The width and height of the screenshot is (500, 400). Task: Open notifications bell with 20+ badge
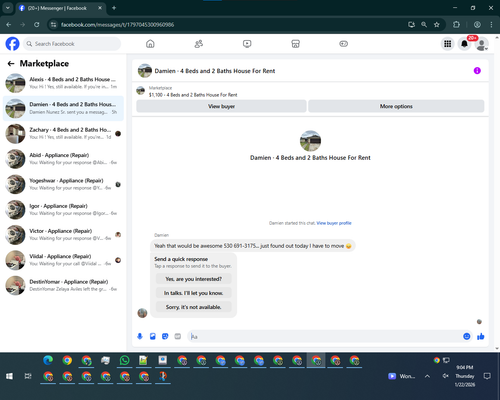[x=465, y=44]
